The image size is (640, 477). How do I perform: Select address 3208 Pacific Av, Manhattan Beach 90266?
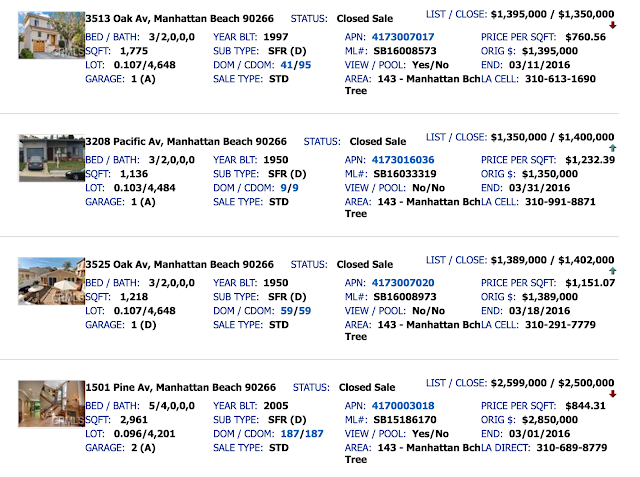(186, 142)
